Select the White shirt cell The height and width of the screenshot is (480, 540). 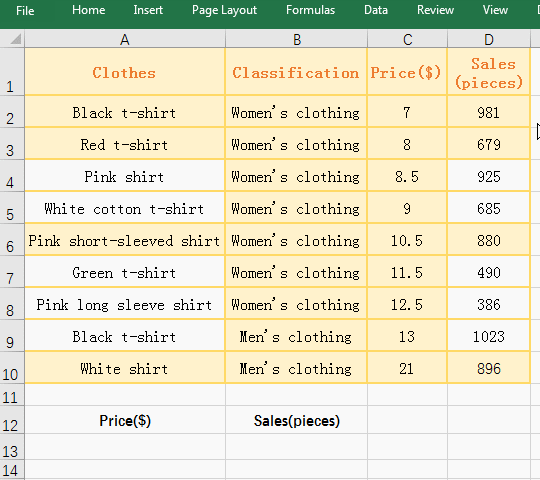click(x=125, y=368)
